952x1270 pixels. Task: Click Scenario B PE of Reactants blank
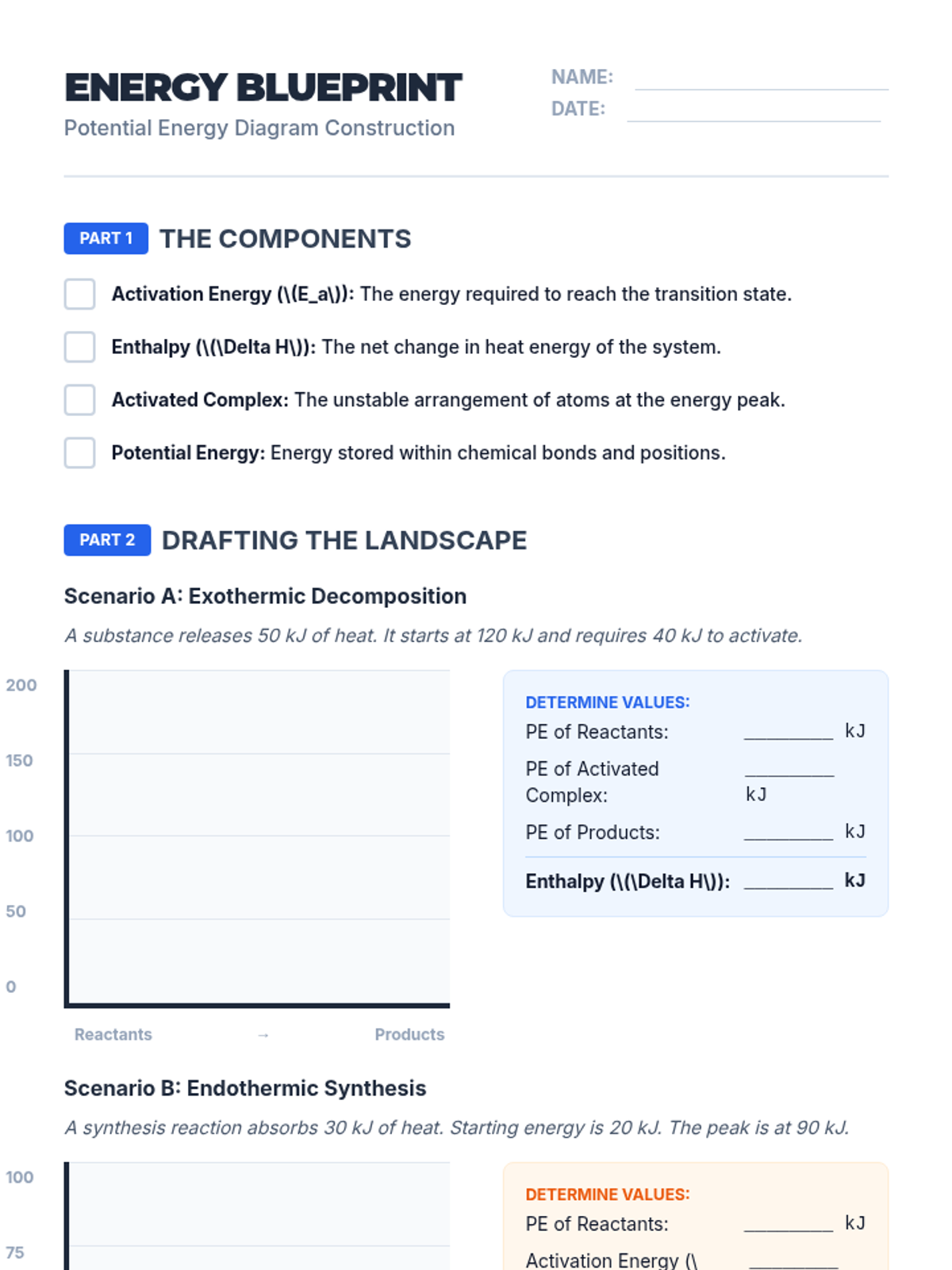click(x=788, y=1223)
